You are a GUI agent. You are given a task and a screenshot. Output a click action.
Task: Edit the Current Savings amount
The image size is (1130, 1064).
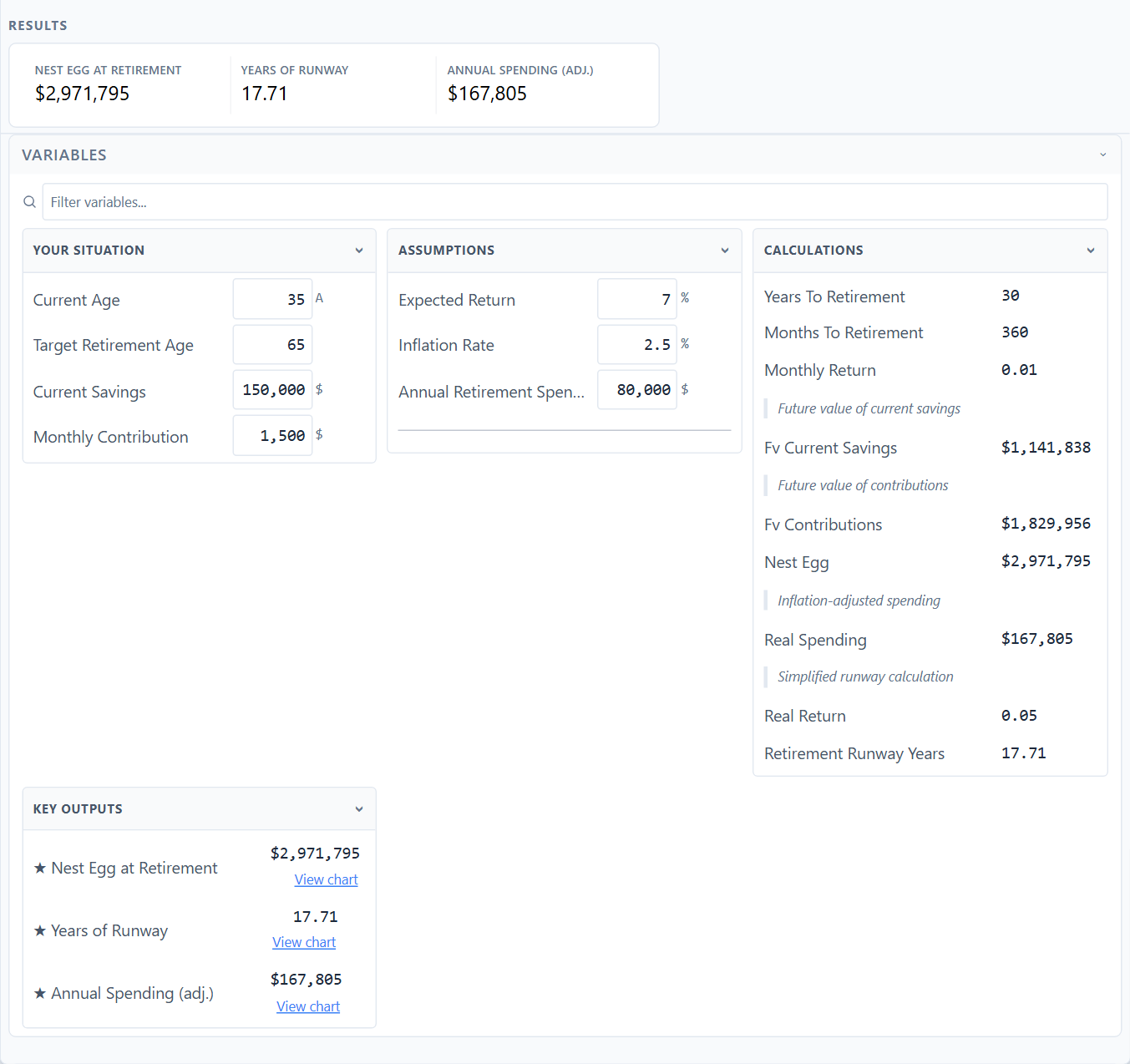tap(272, 390)
